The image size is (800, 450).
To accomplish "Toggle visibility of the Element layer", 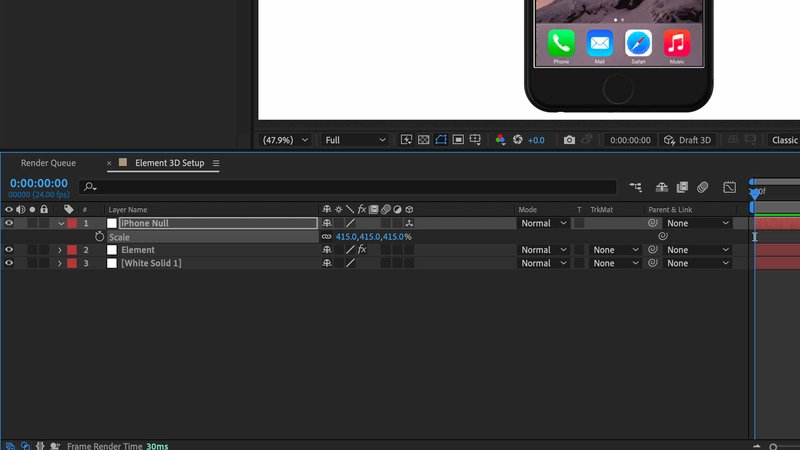I will (x=9, y=250).
